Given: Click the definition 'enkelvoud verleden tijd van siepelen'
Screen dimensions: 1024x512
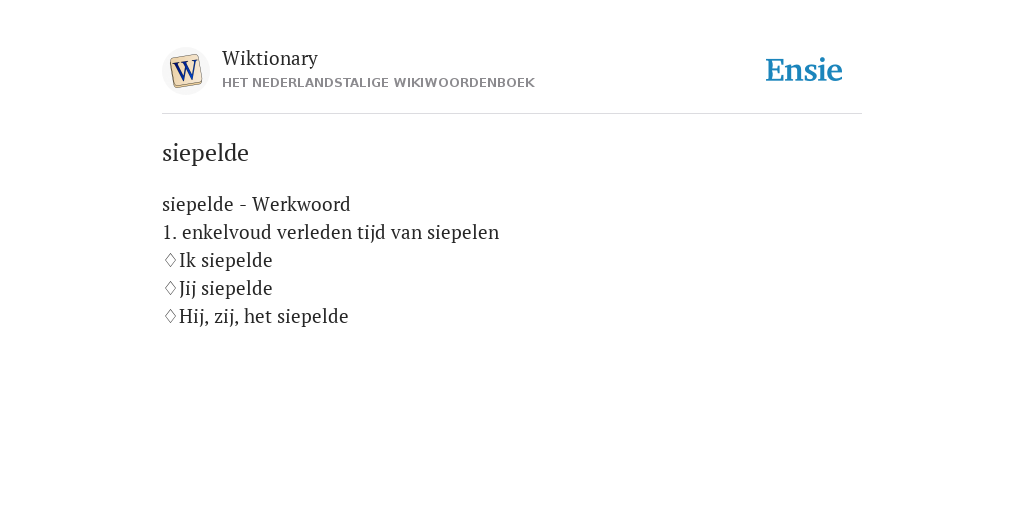Looking at the screenshot, I should 340,232.
